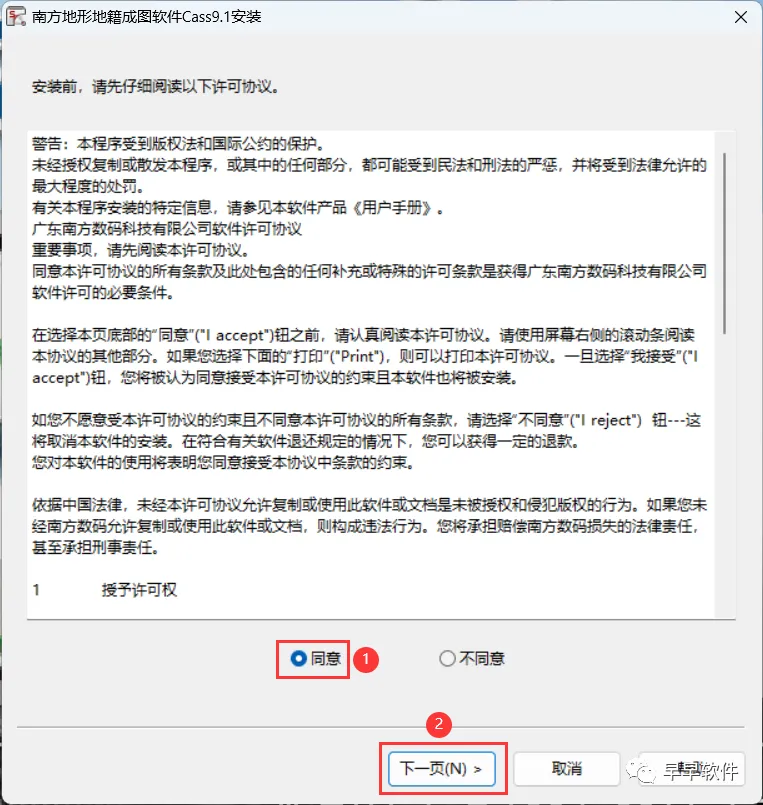The height and width of the screenshot is (805, 763).
Task: Click the 授予许可权 section heading line
Action: coord(105,590)
